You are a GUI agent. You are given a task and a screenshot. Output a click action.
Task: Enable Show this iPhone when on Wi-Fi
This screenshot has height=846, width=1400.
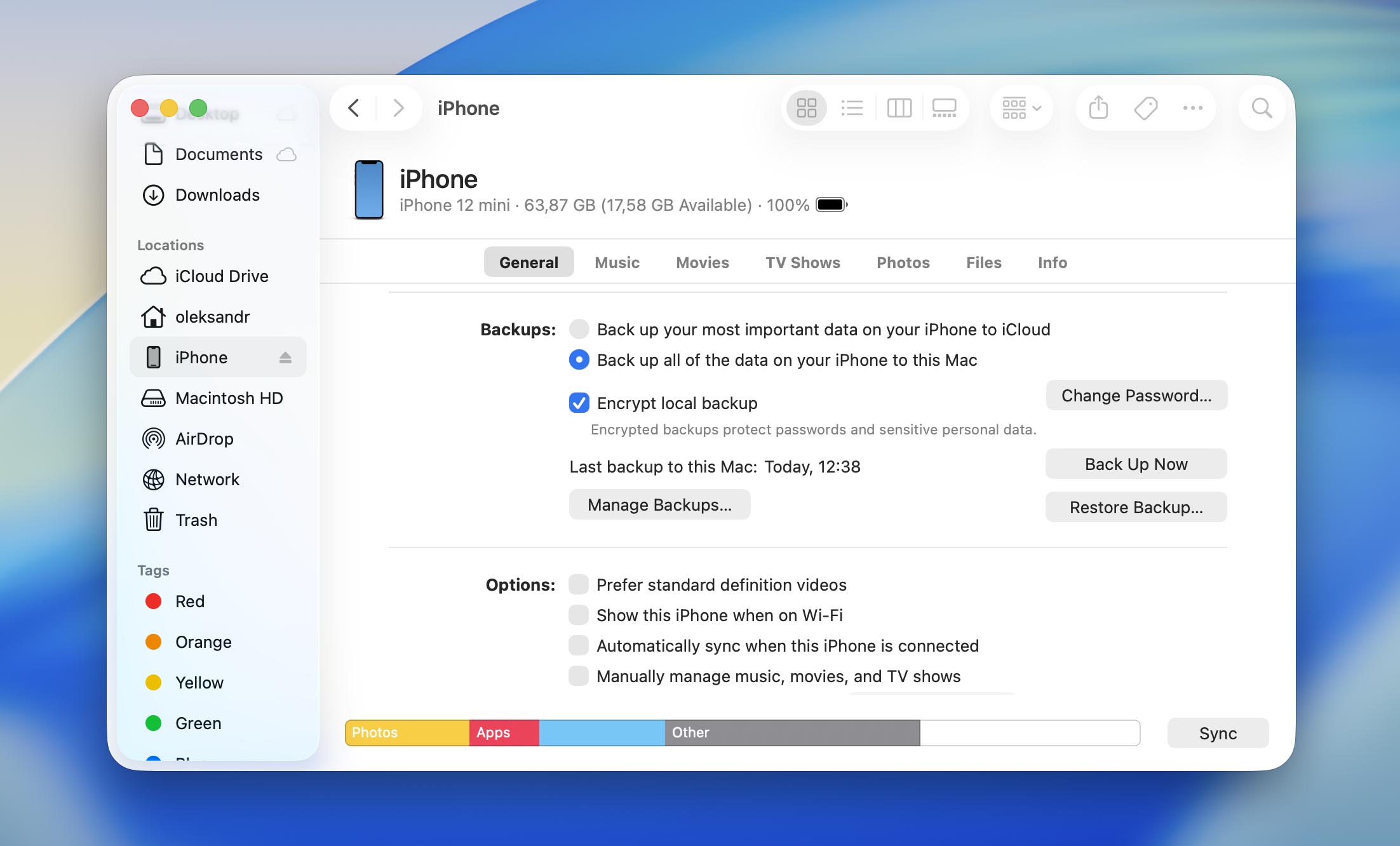(x=579, y=615)
